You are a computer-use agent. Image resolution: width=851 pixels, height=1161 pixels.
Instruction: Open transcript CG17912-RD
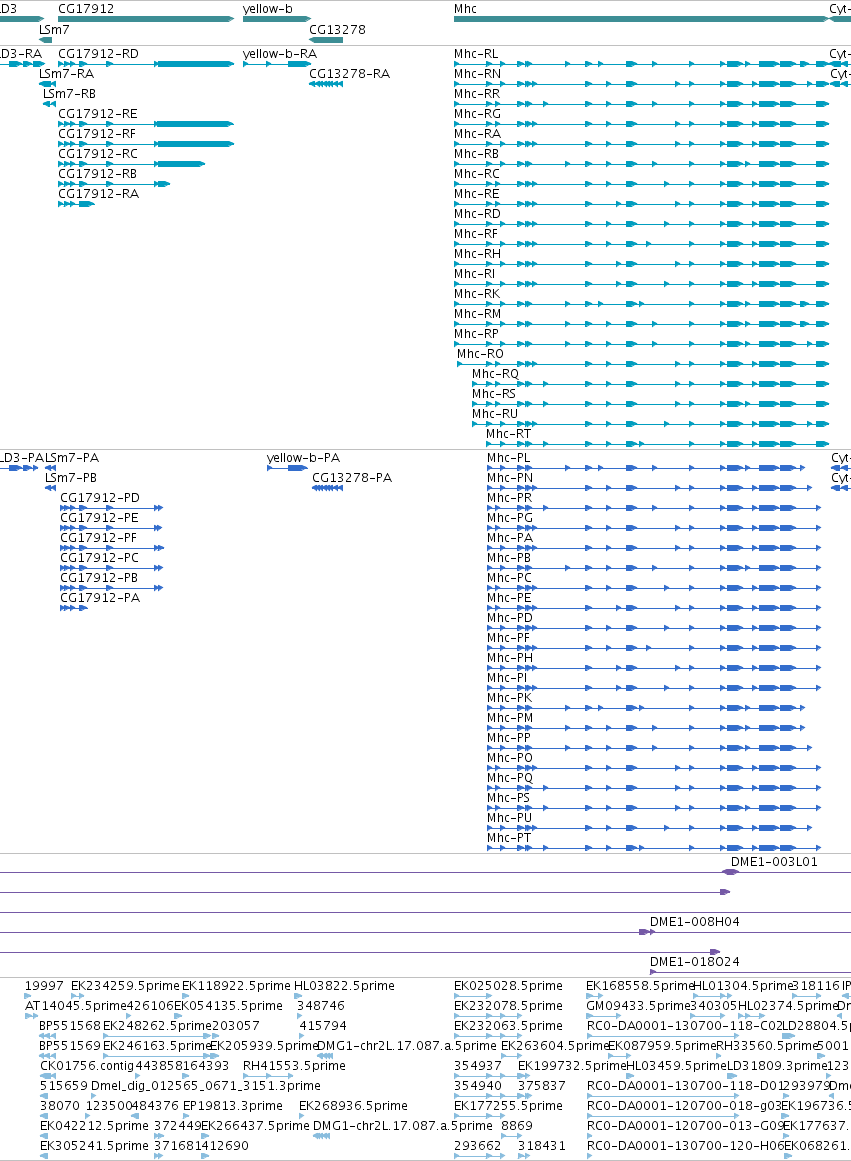pyautogui.click(x=98, y=54)
